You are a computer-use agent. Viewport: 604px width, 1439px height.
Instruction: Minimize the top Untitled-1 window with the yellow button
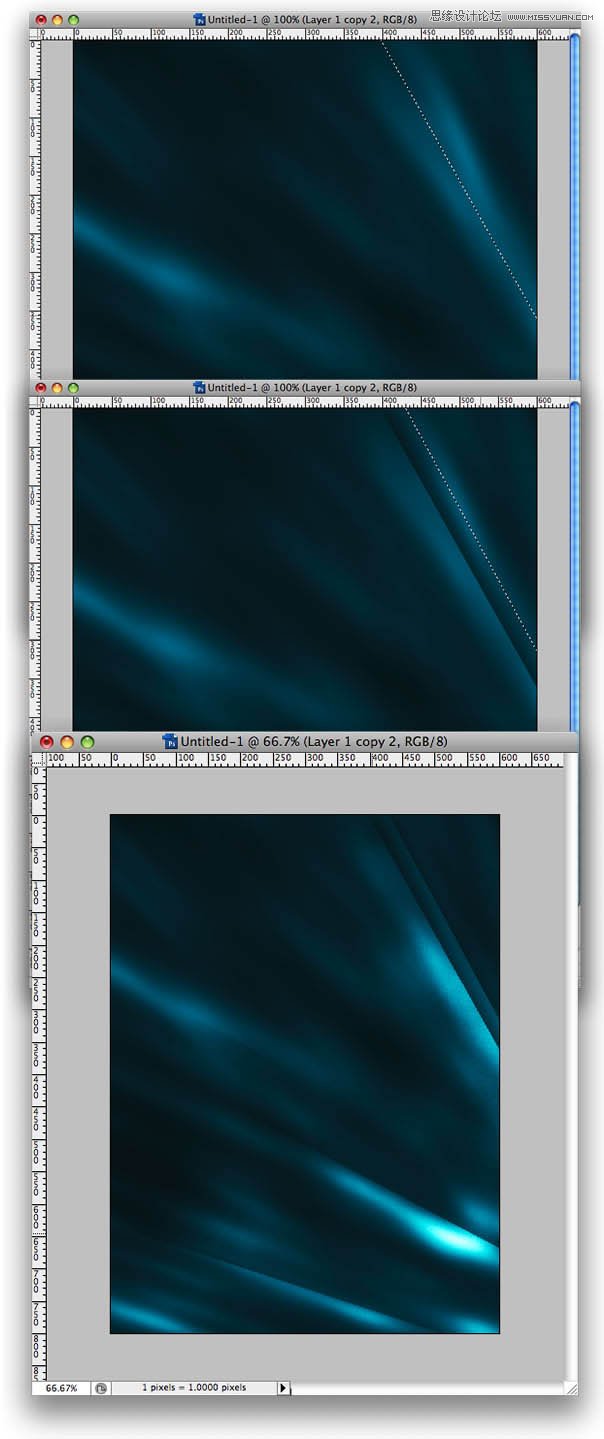57,19
